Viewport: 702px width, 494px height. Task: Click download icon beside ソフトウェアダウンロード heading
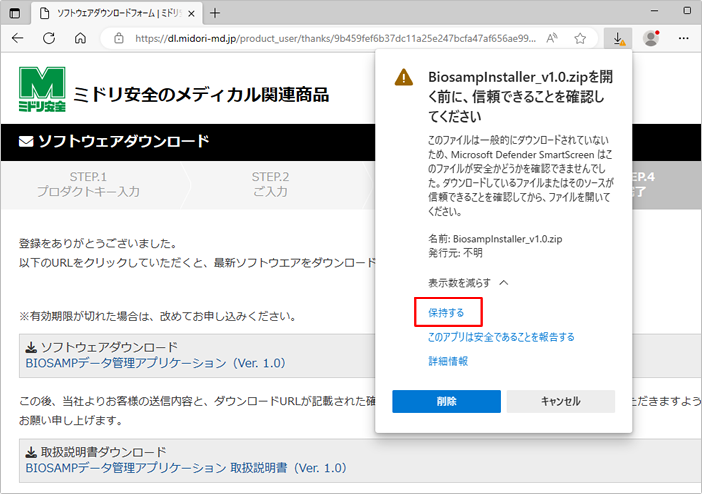tap(31, 348)
